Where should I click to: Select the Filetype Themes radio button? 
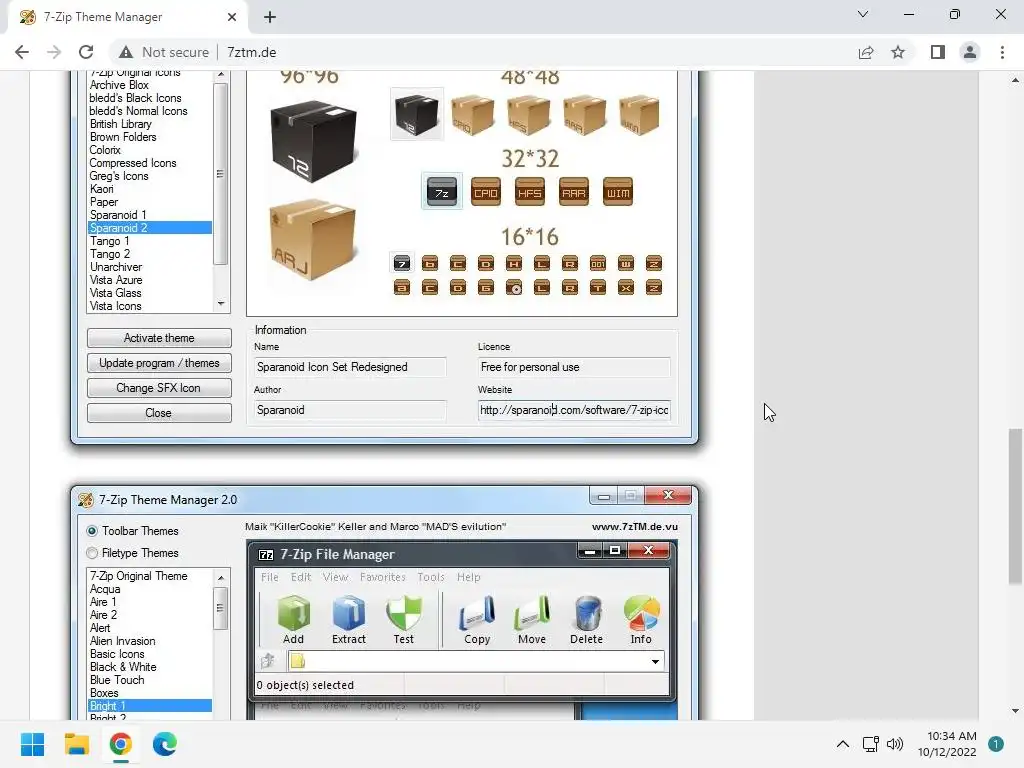pos(92,553)
